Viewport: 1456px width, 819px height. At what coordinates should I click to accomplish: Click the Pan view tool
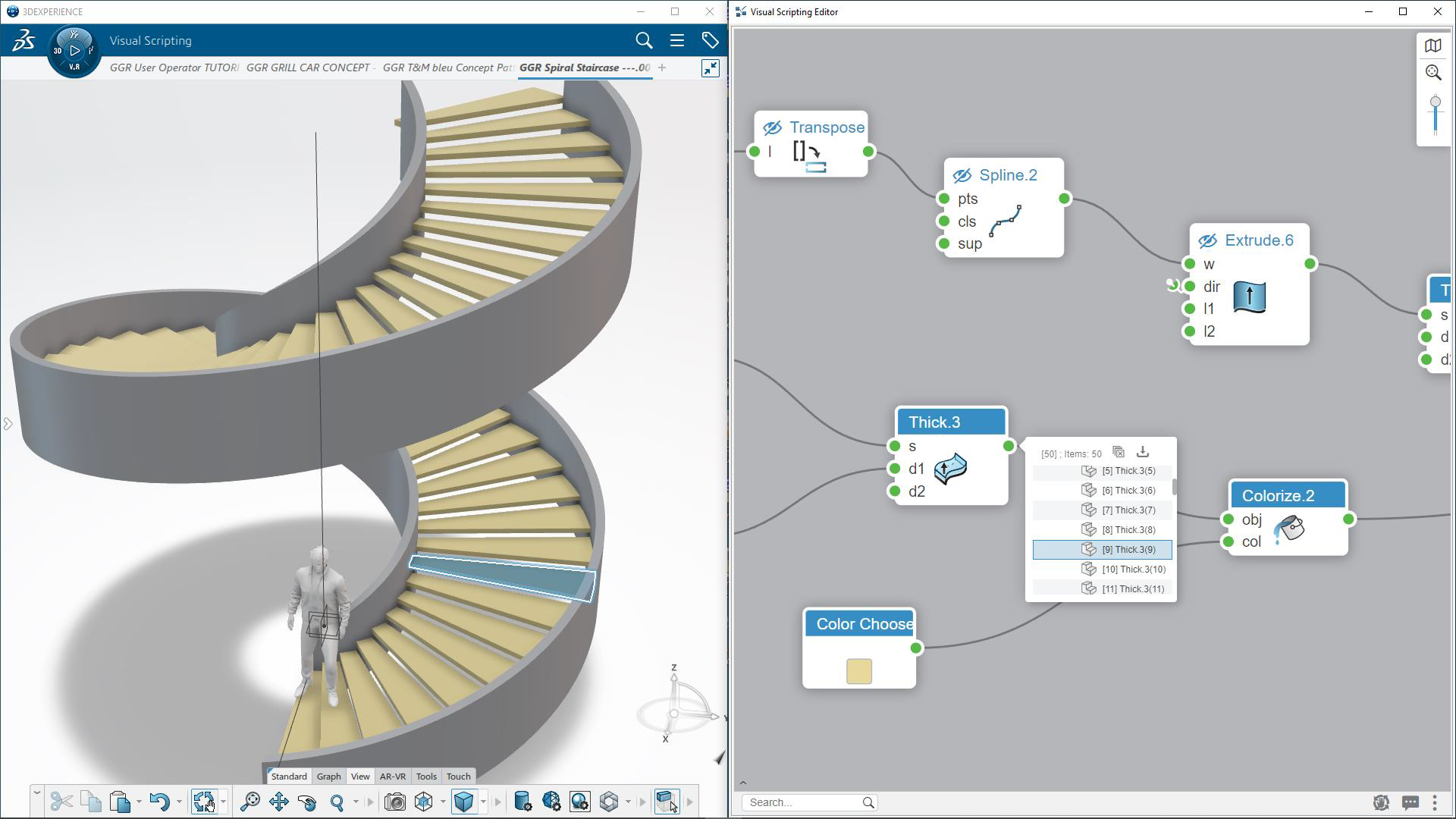click(278, 802)
